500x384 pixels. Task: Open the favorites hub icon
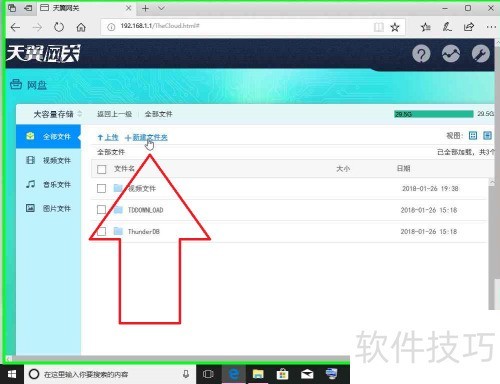tap(425, 27)
